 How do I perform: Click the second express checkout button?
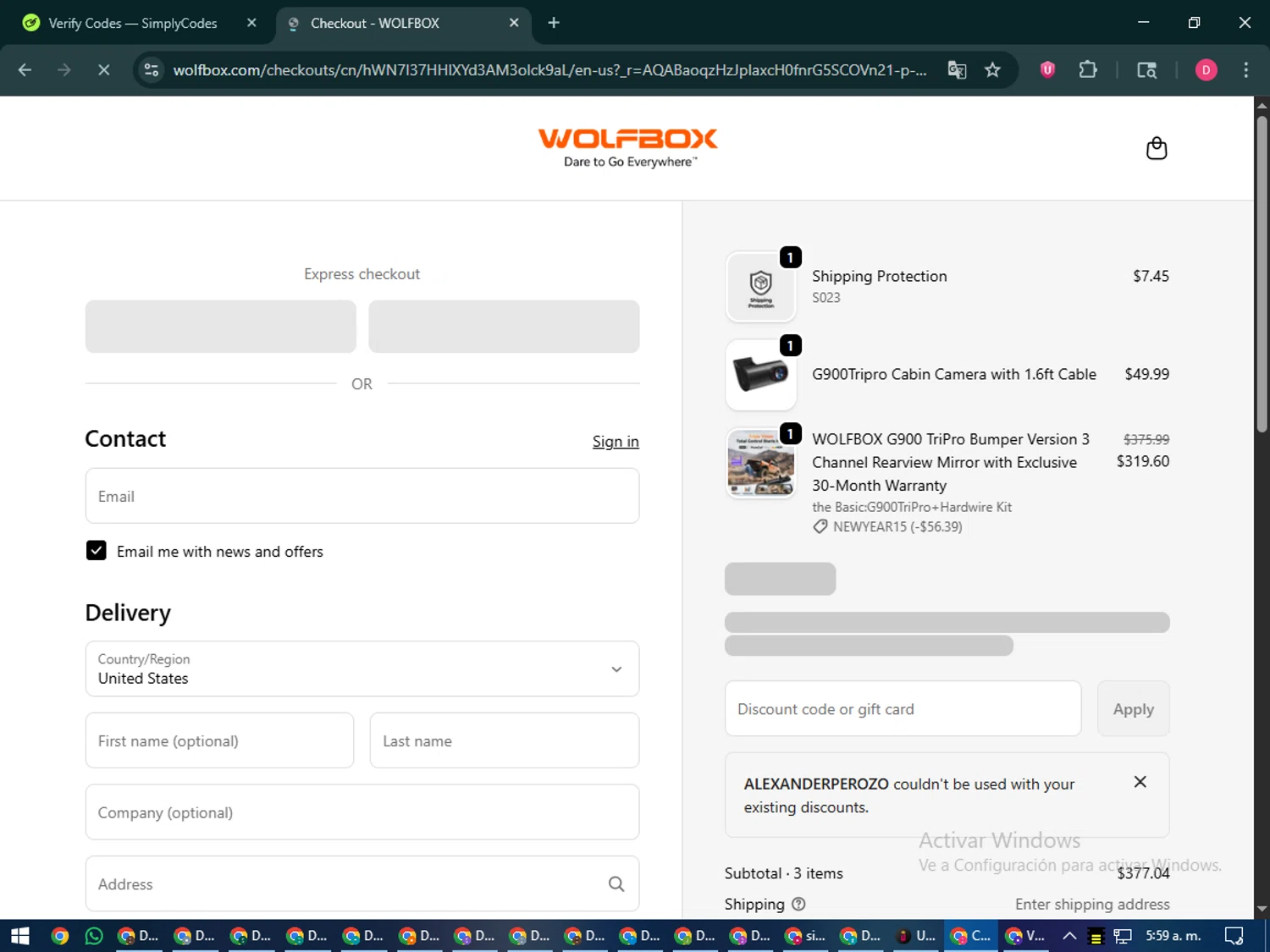[504, 327]
